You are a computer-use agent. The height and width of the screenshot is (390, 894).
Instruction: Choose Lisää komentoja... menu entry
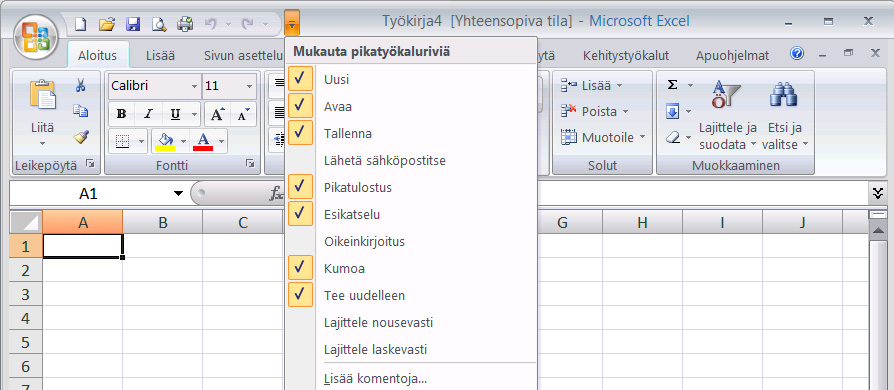click(x=411, y=378)
